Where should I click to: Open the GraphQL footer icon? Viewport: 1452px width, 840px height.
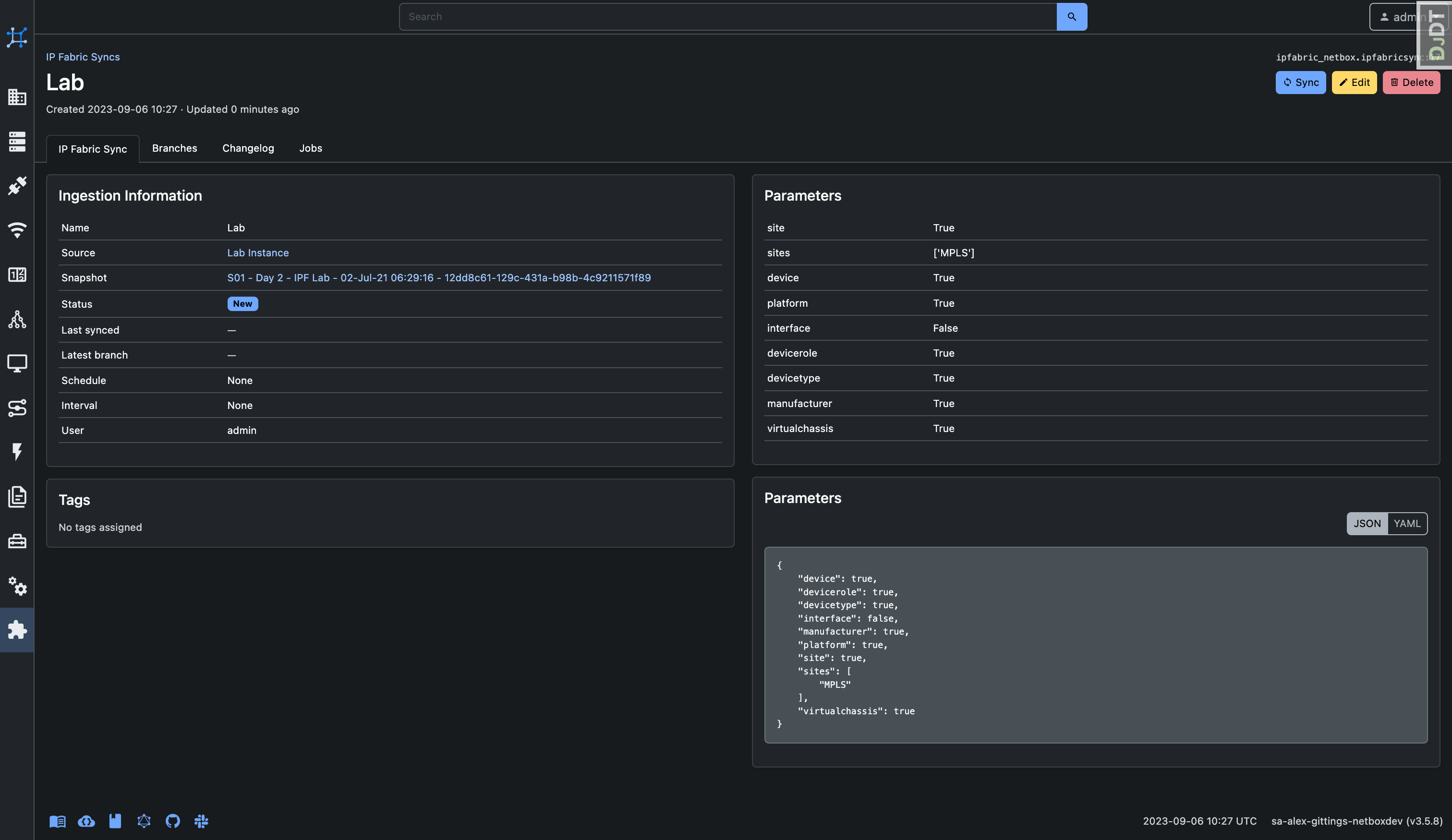[x=144, y=821]
